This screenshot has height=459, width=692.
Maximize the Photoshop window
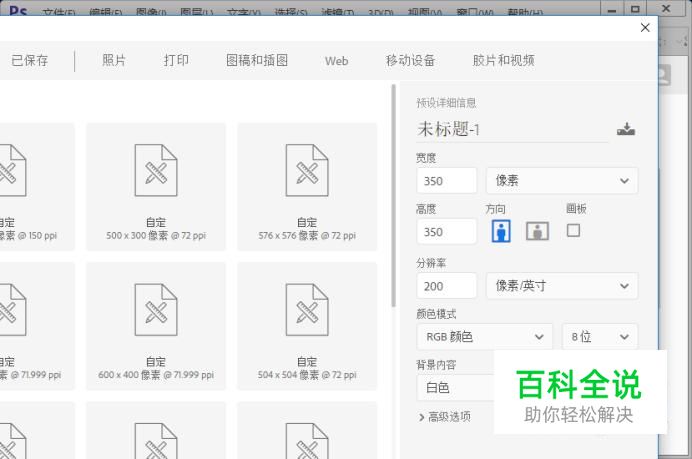click(x=635, y=8)
